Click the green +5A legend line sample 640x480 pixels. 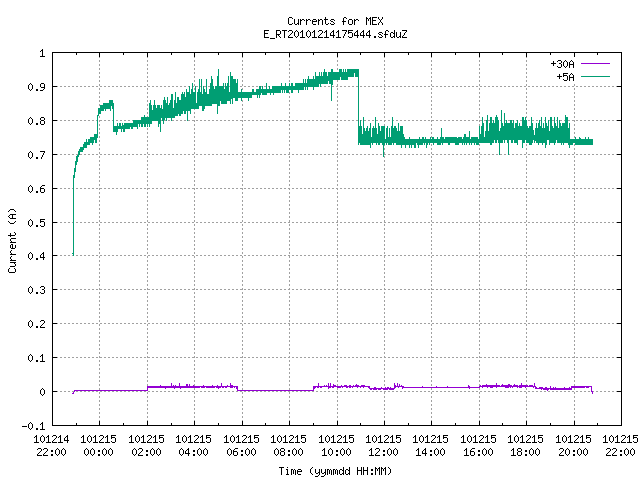click(595, 76)
